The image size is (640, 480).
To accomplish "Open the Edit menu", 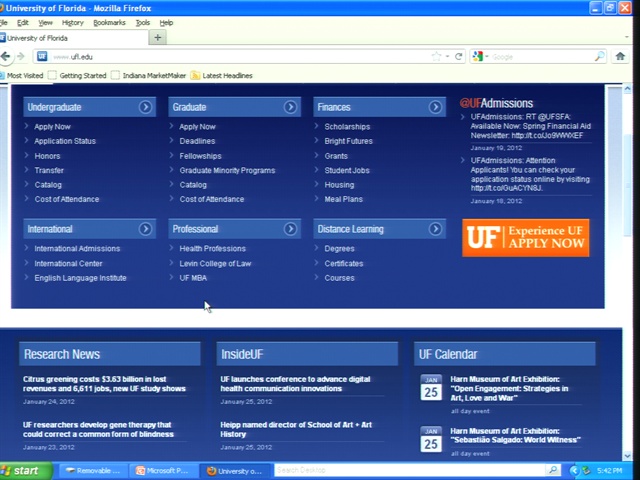I will click(x=22, y=23).
